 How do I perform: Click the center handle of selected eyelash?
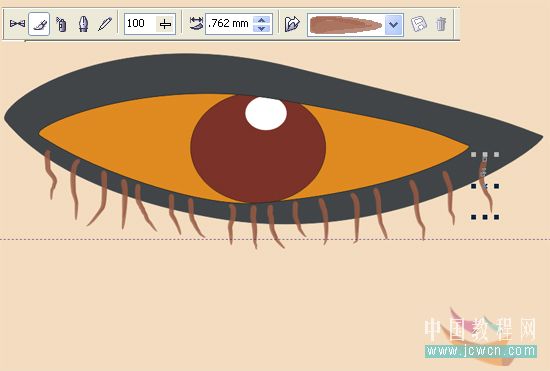click(485, 186)
